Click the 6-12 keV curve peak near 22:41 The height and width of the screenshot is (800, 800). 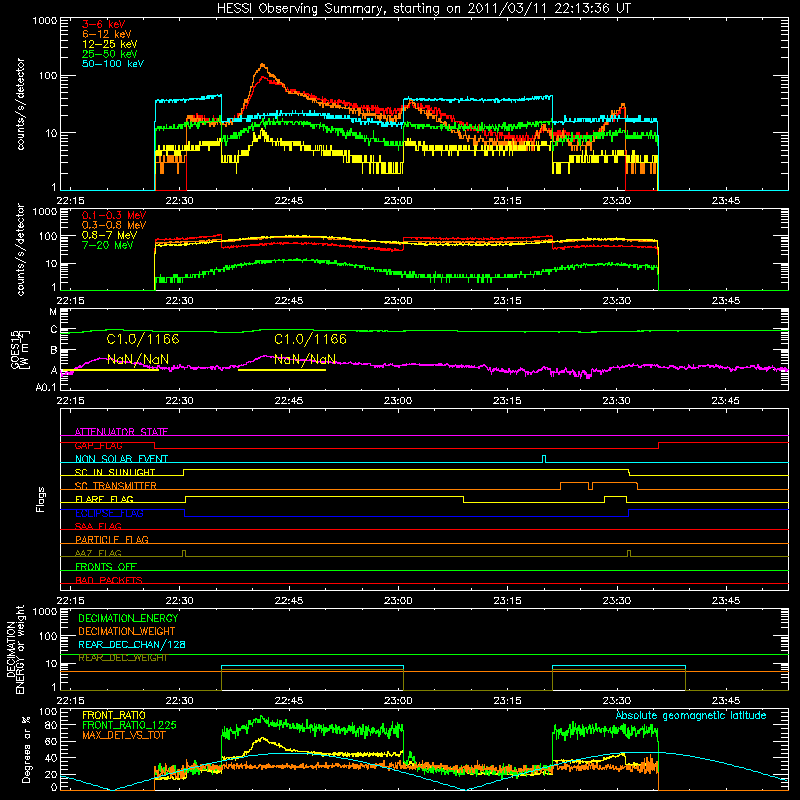tap(263, 65)
